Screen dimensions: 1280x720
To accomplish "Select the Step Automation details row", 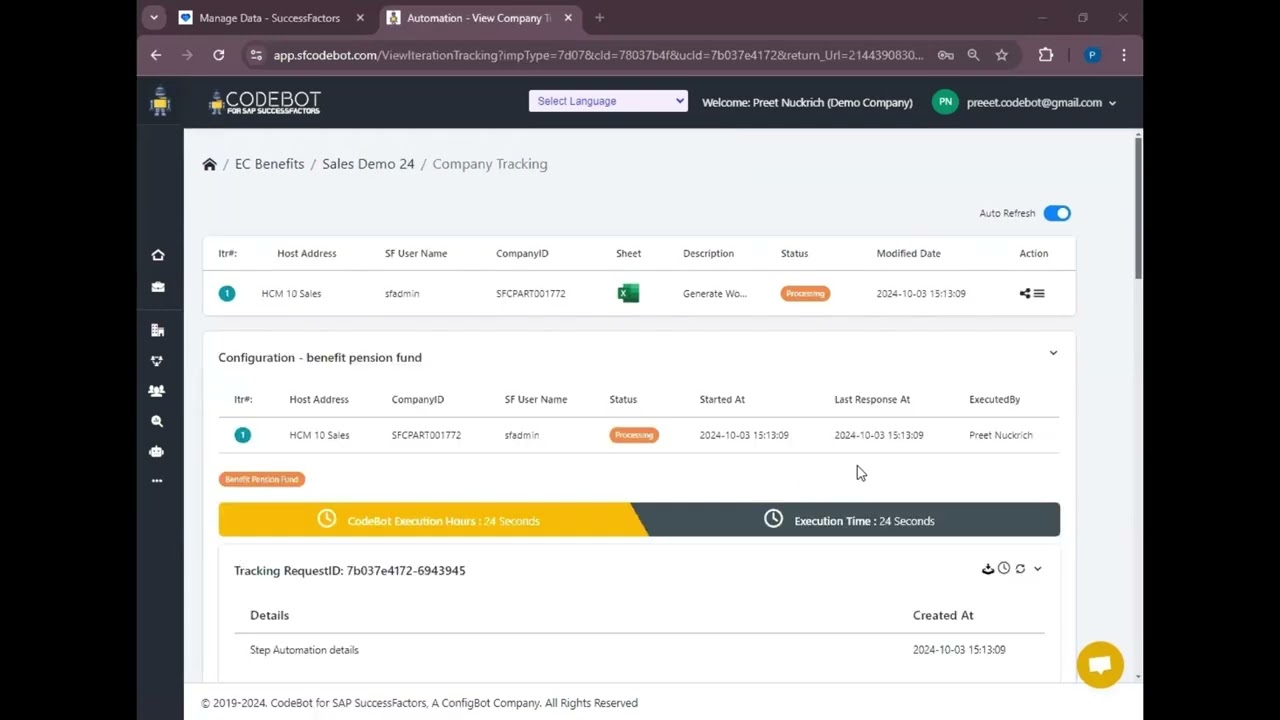I will (639, 650).
